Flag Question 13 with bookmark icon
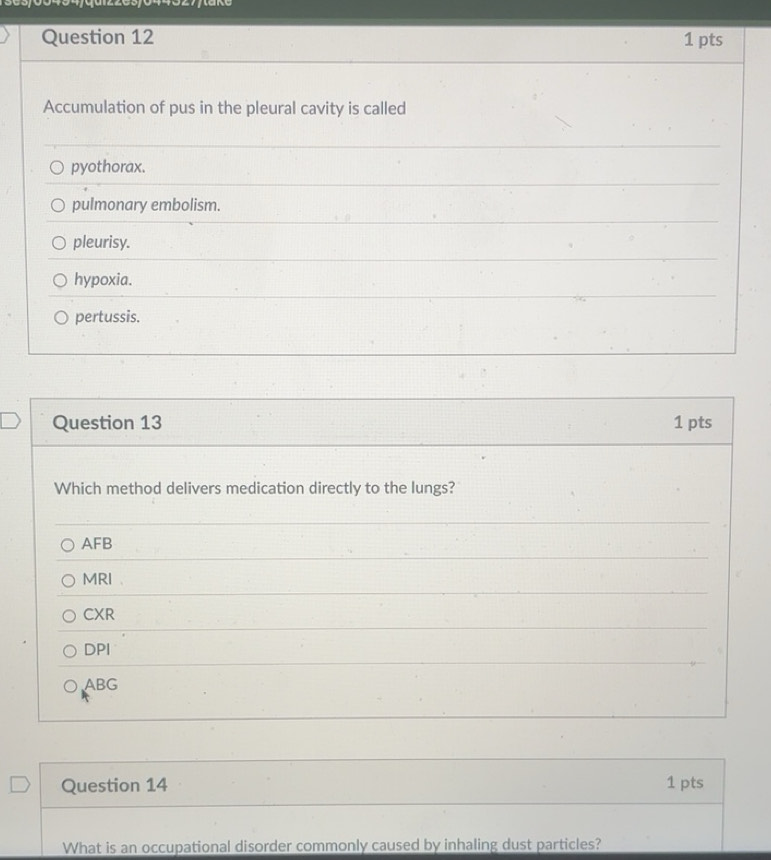 coord(10,421)
